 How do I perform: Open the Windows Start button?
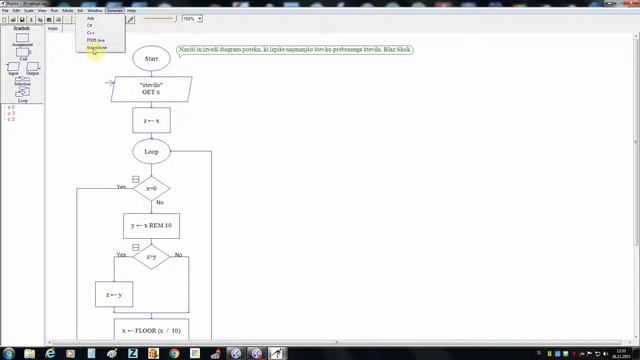click(x=9, y=353)
